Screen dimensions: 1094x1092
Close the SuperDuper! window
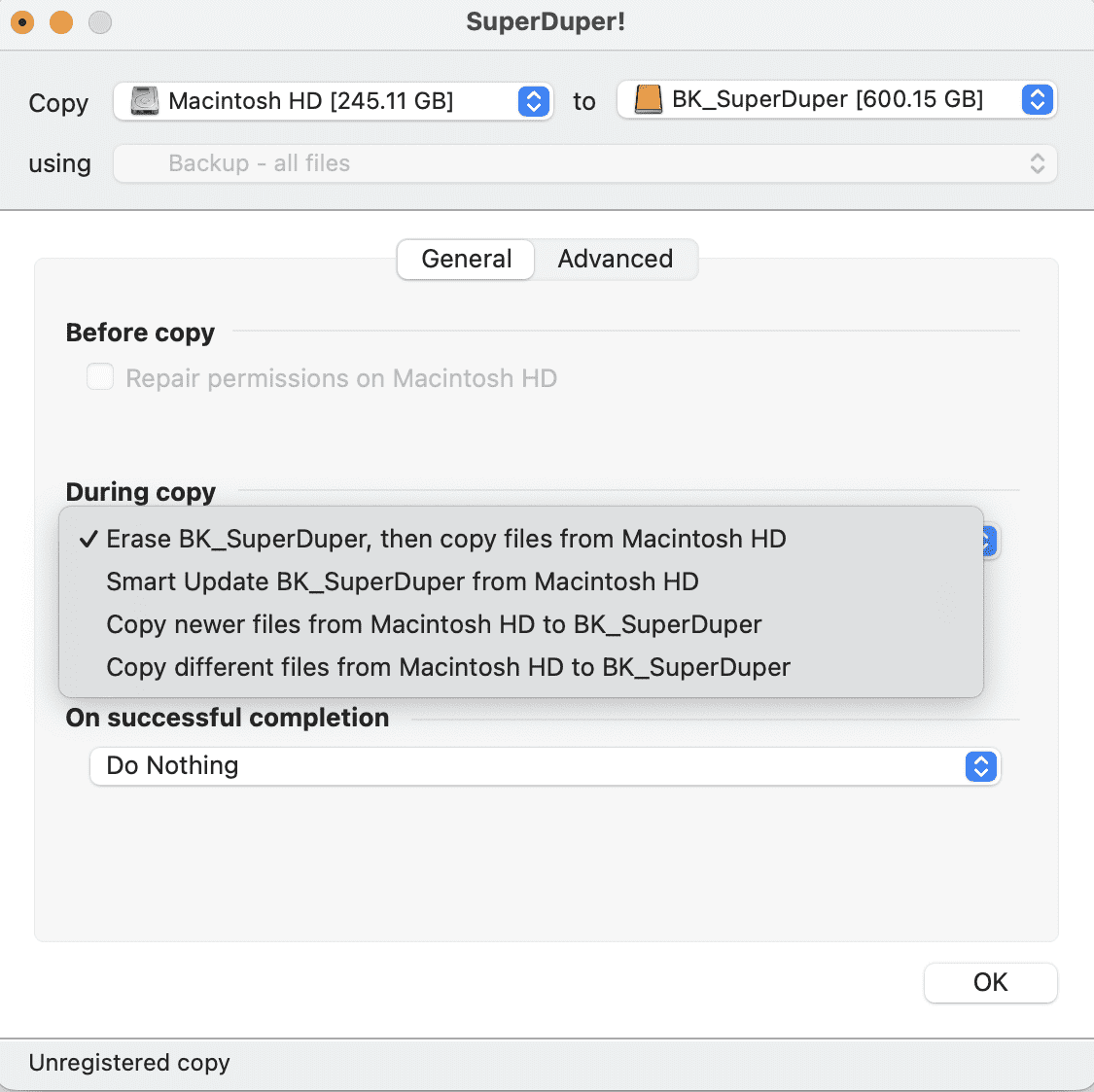click(22, 22)
